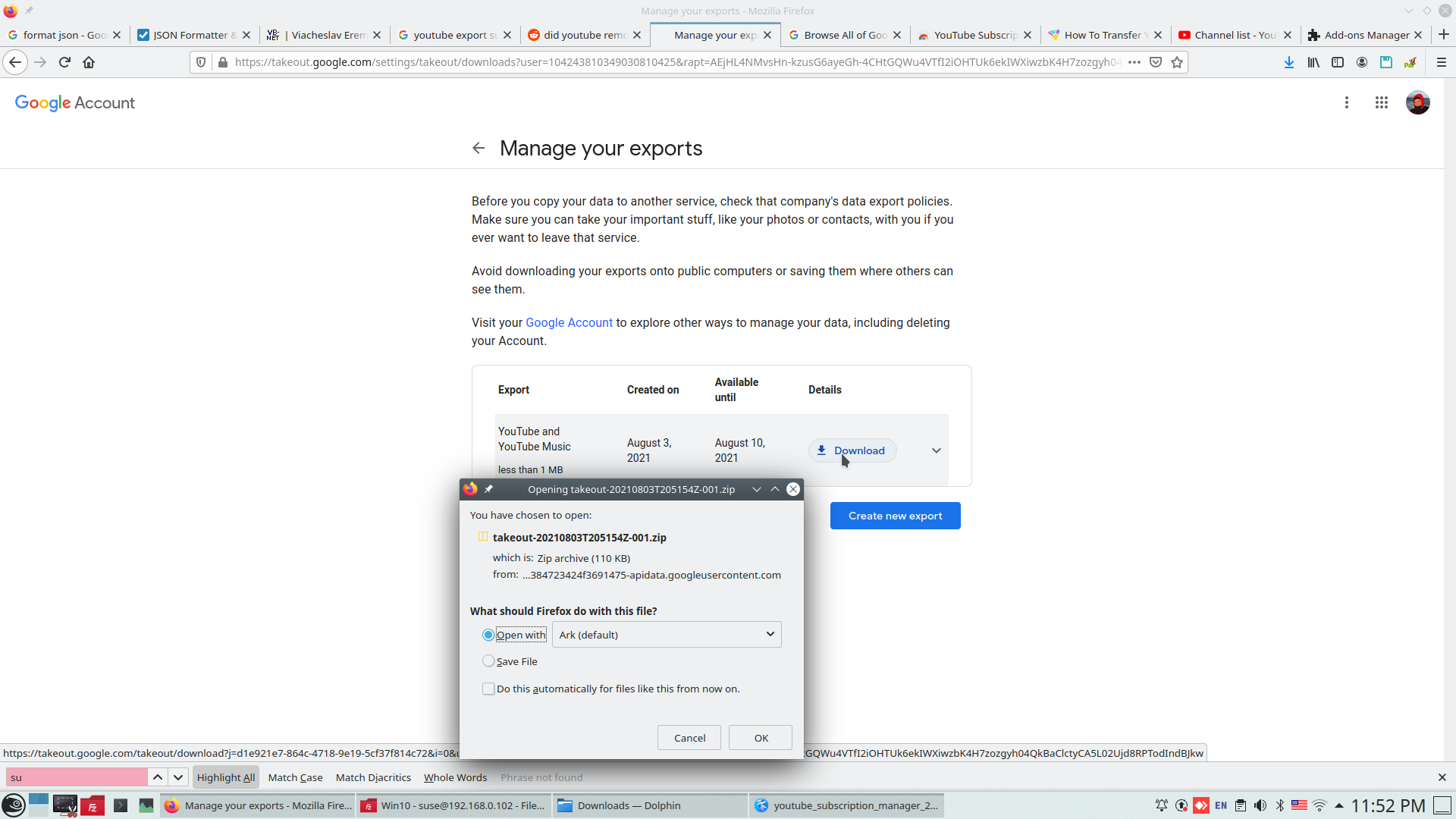Go back using arrow beside Manage your exports
This screenshot has width=1456, height=819.
pyautogui.click(x=479, y=148)
